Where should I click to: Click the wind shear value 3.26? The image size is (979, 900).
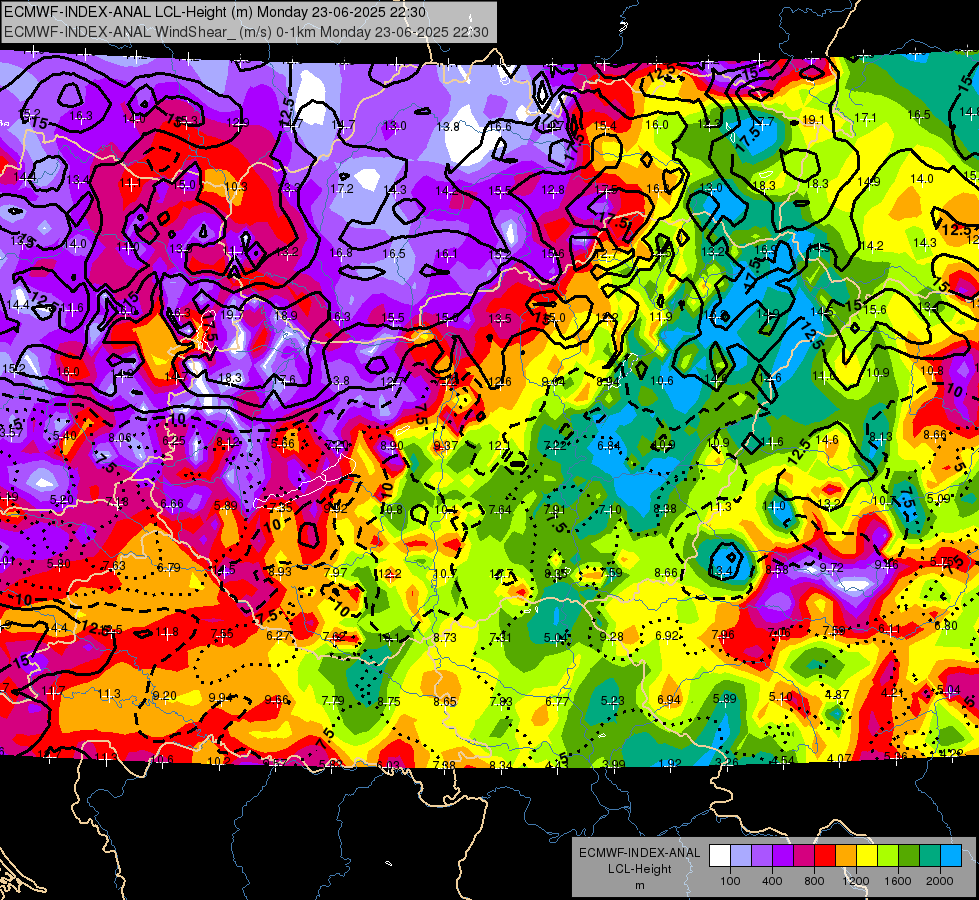click(x=727, y=762)
